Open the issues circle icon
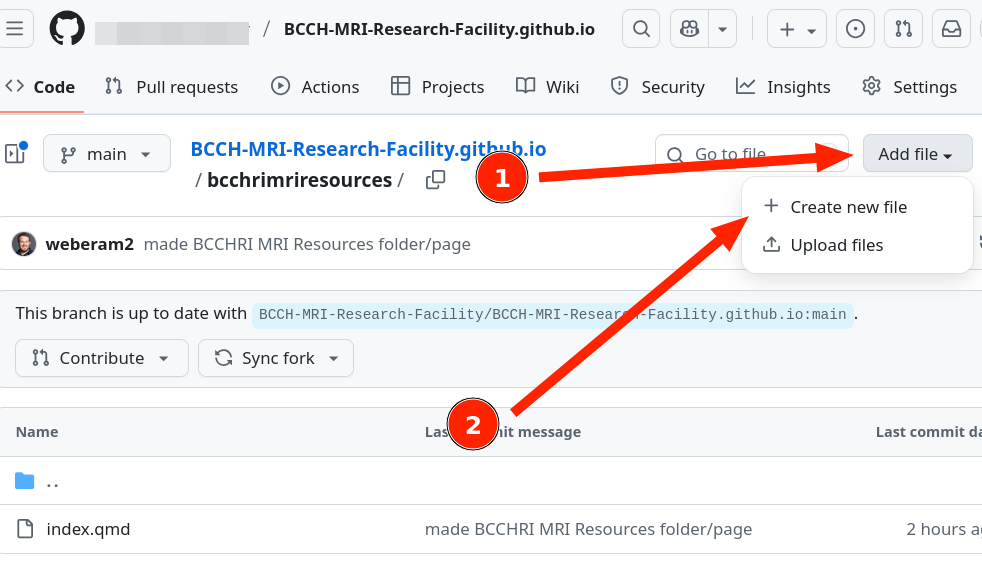The image size is (982, 583). coord(855,29)
